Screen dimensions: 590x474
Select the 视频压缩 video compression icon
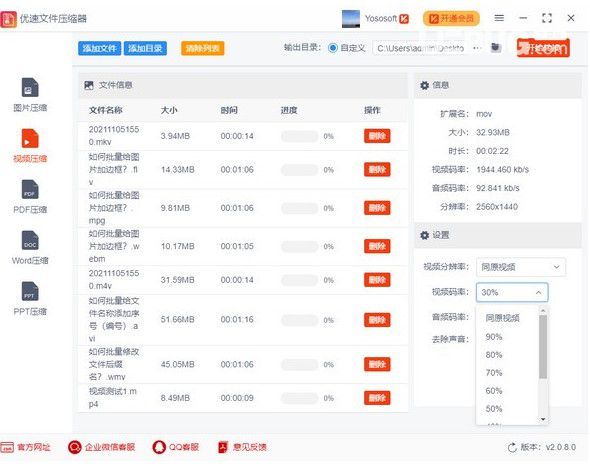pyautogui.click(x=30, y=138)
